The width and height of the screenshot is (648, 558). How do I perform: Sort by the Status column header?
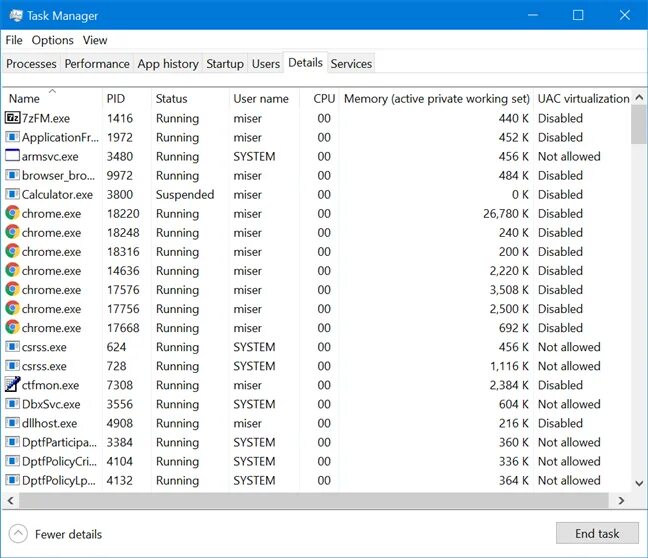pos(190,98)
